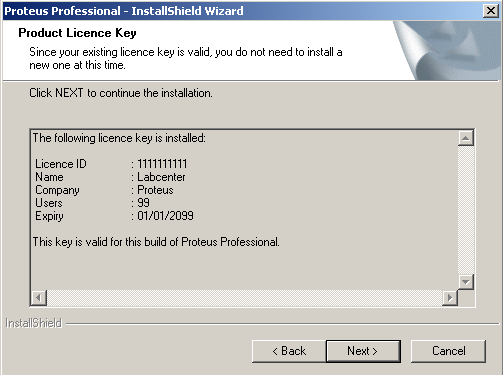Click the scroll left arrow in licence box

pos(39,297)
